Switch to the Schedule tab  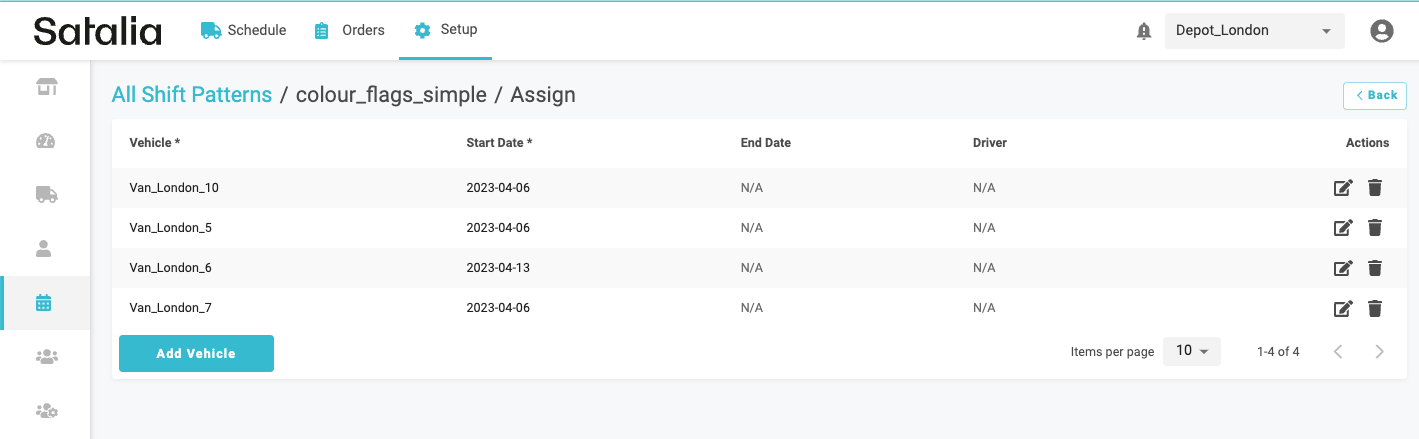tap(244, 30)
